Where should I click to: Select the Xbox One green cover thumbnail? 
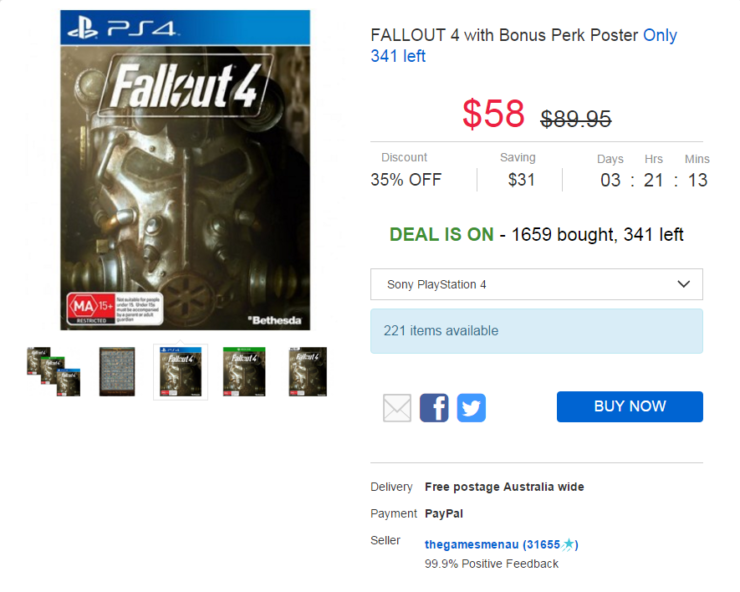[x=244, y=372]
